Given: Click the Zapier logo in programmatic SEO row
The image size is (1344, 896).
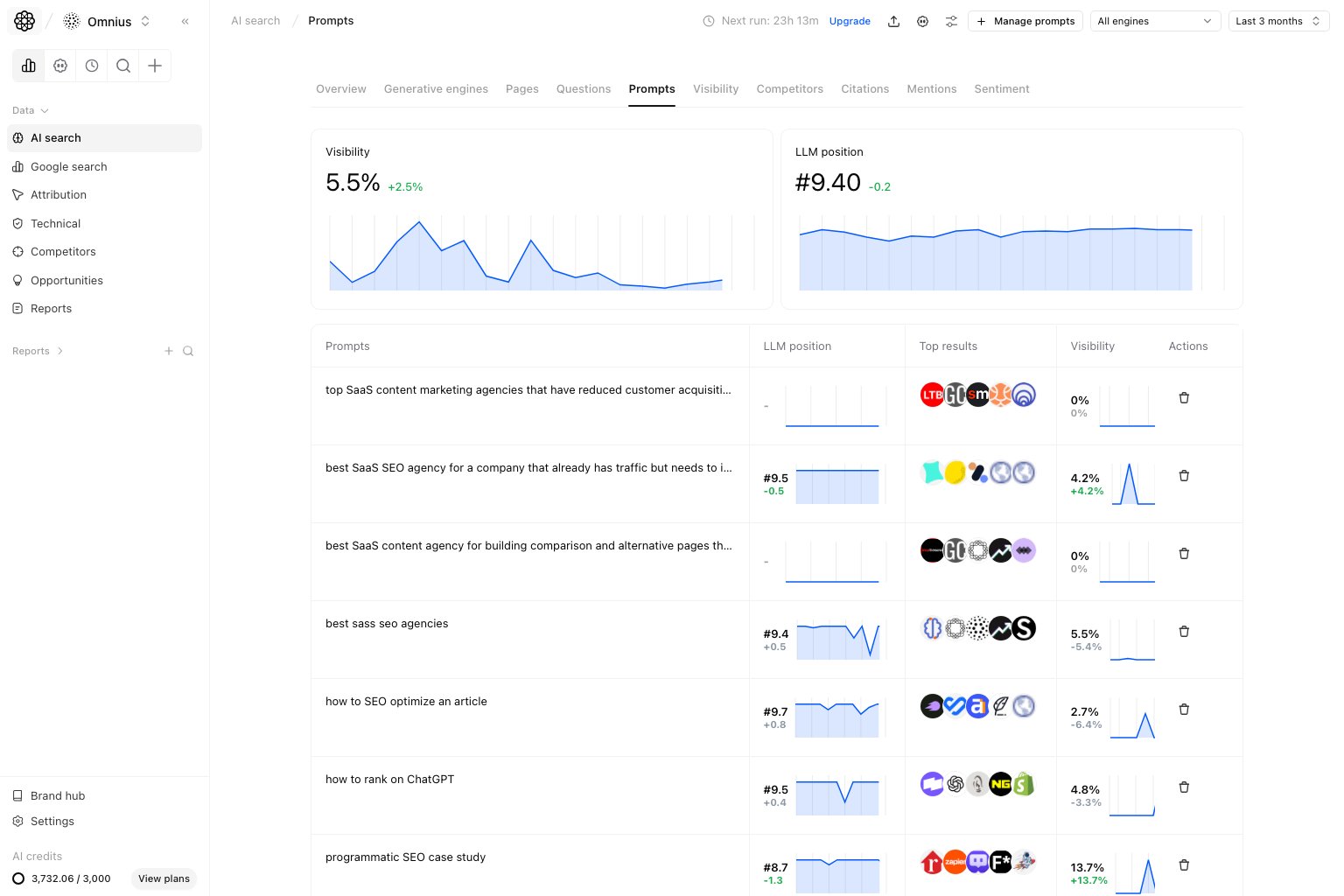Looking at the screenshot, I should click(955, 862).
